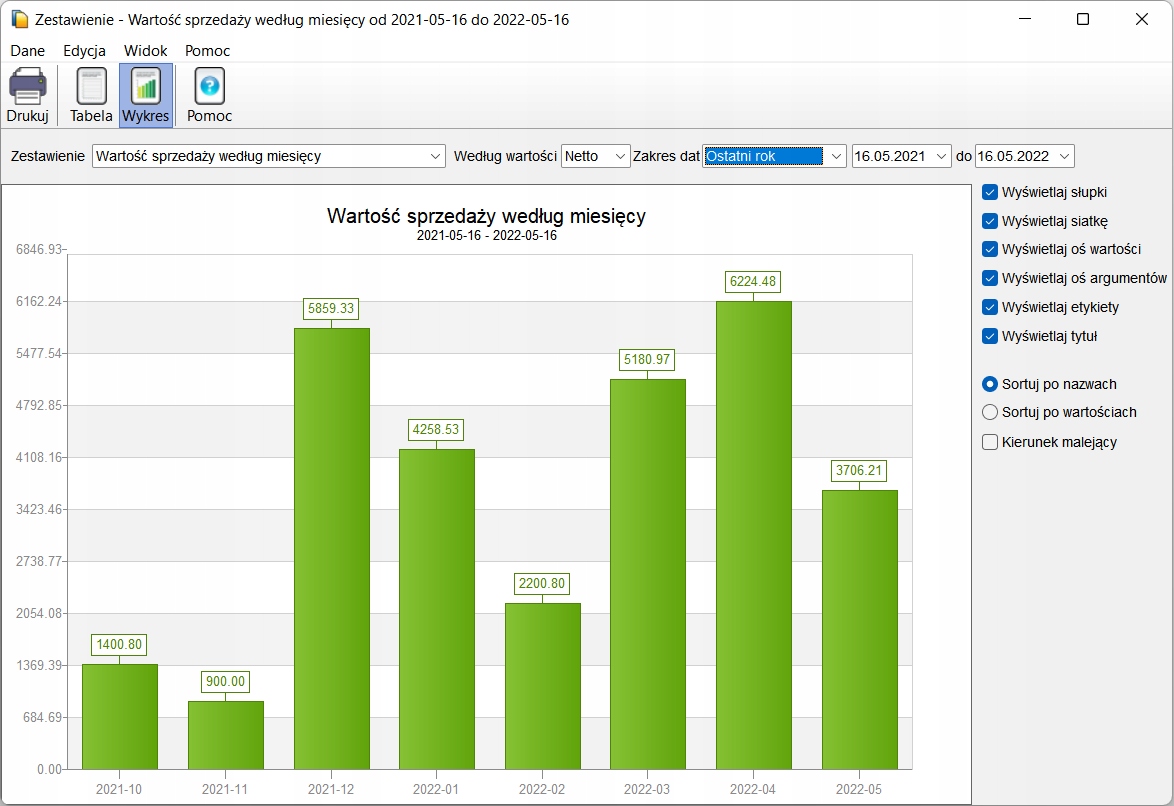
Task: Open the Netto value type dropdown
Action: point(620,156)
